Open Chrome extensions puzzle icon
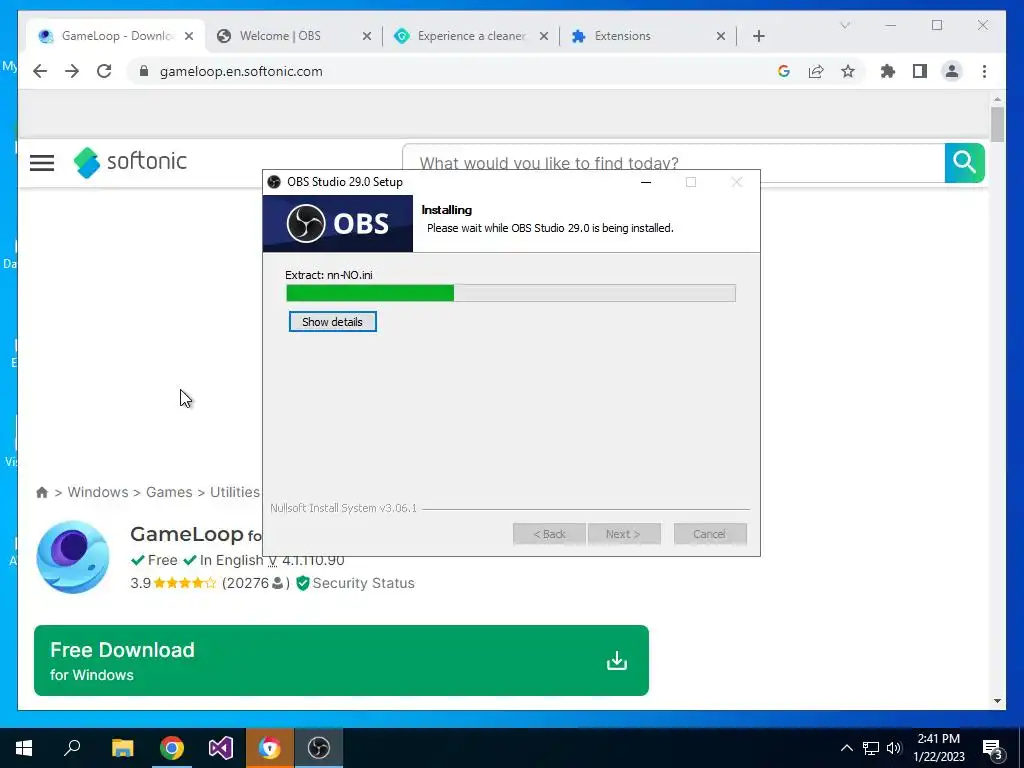Viewport: 1024px width, 768px height. click(x=888, y=71)
